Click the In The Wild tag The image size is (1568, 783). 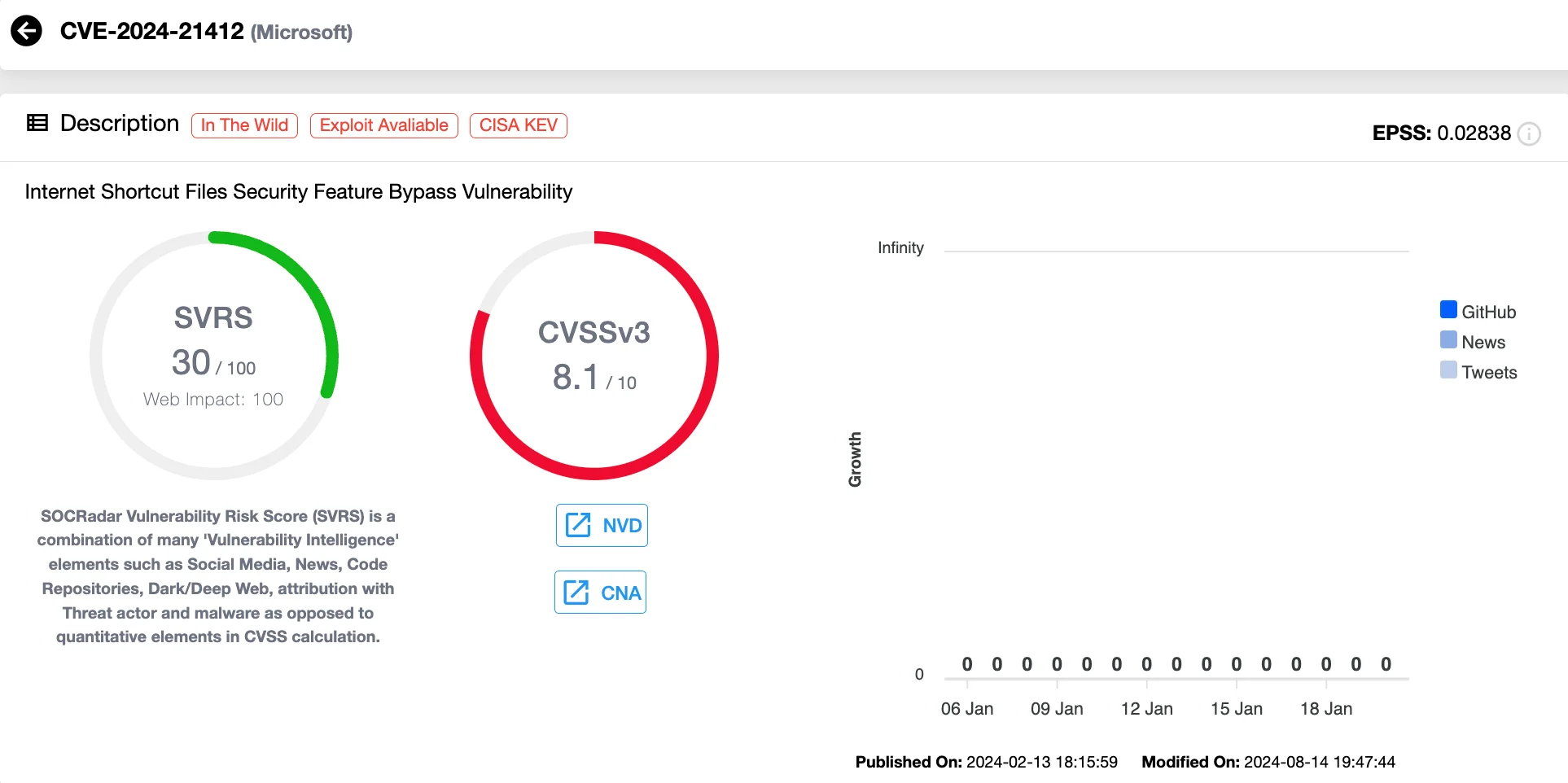[x=244, y=125]
